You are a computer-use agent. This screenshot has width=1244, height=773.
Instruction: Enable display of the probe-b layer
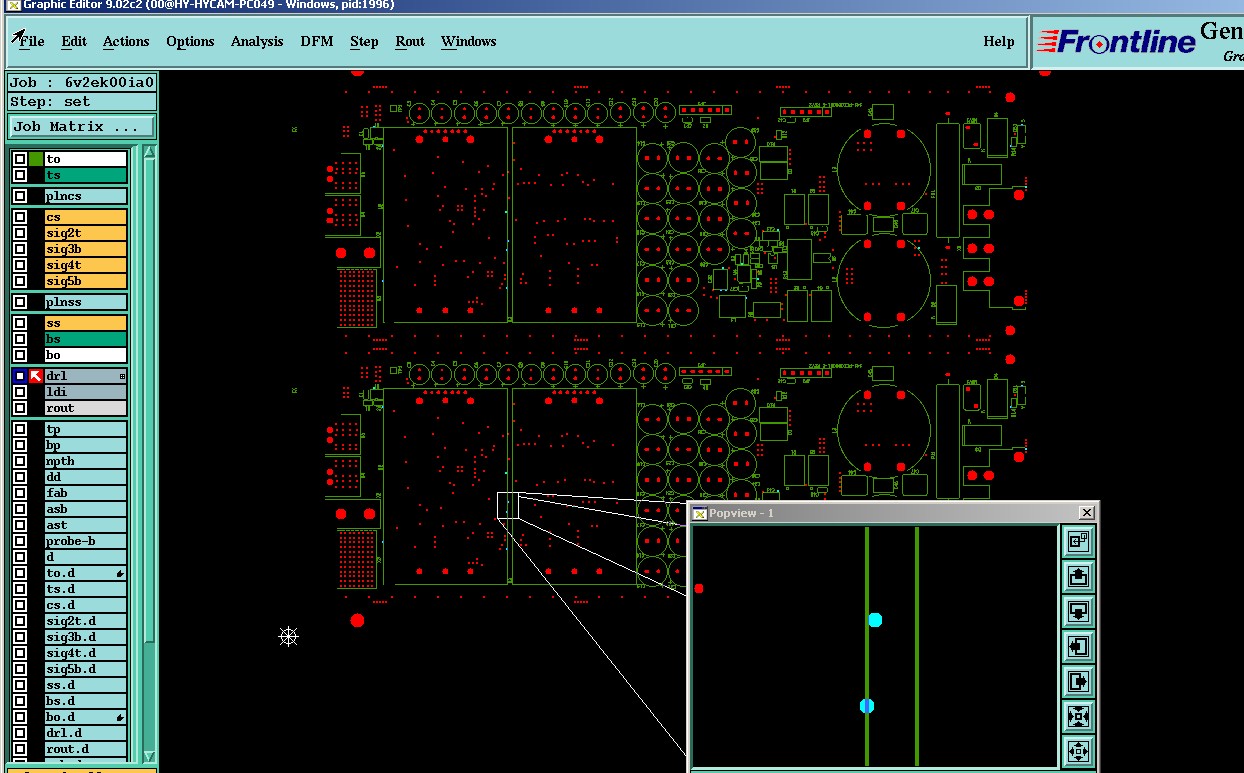[20, 541]
